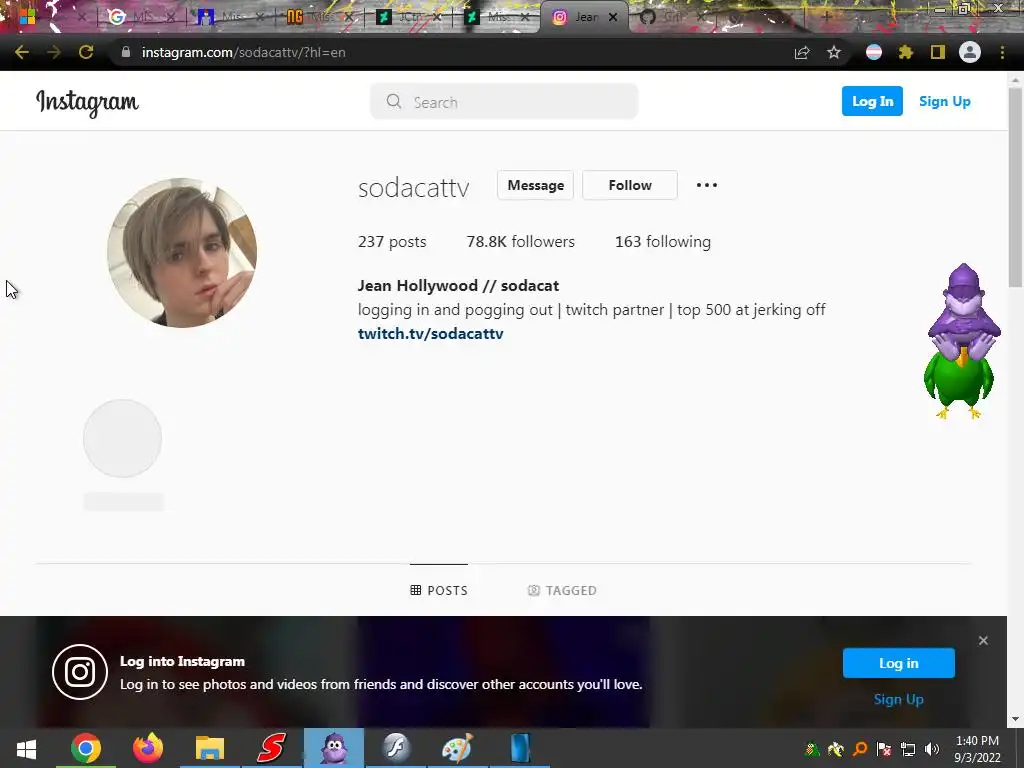Image resolution: width=1024 pixels, height=768 pixels.
Task: Open the Chrome profile avatar
Action: (x=970, y=52)
